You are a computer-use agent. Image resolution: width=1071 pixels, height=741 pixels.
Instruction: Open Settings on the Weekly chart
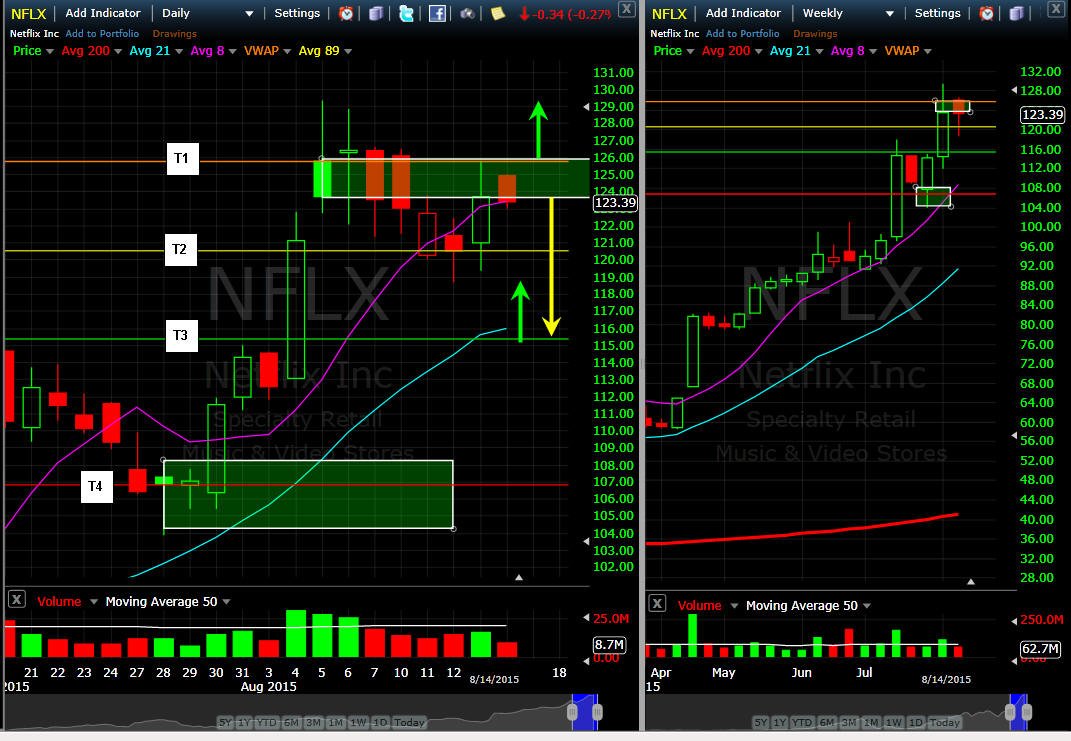(937, 13)
